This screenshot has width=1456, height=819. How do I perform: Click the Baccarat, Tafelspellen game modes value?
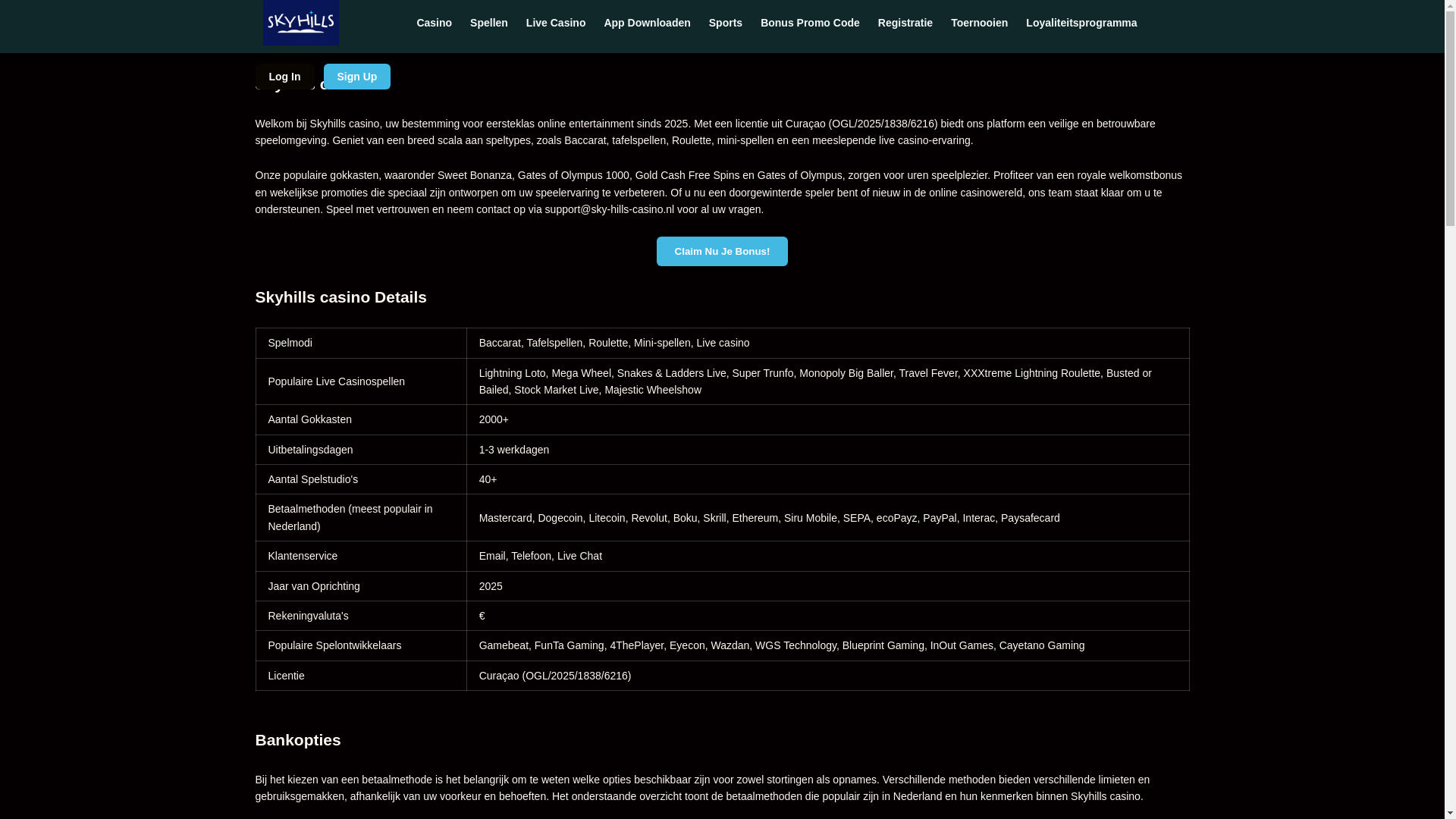pos(827,343)
